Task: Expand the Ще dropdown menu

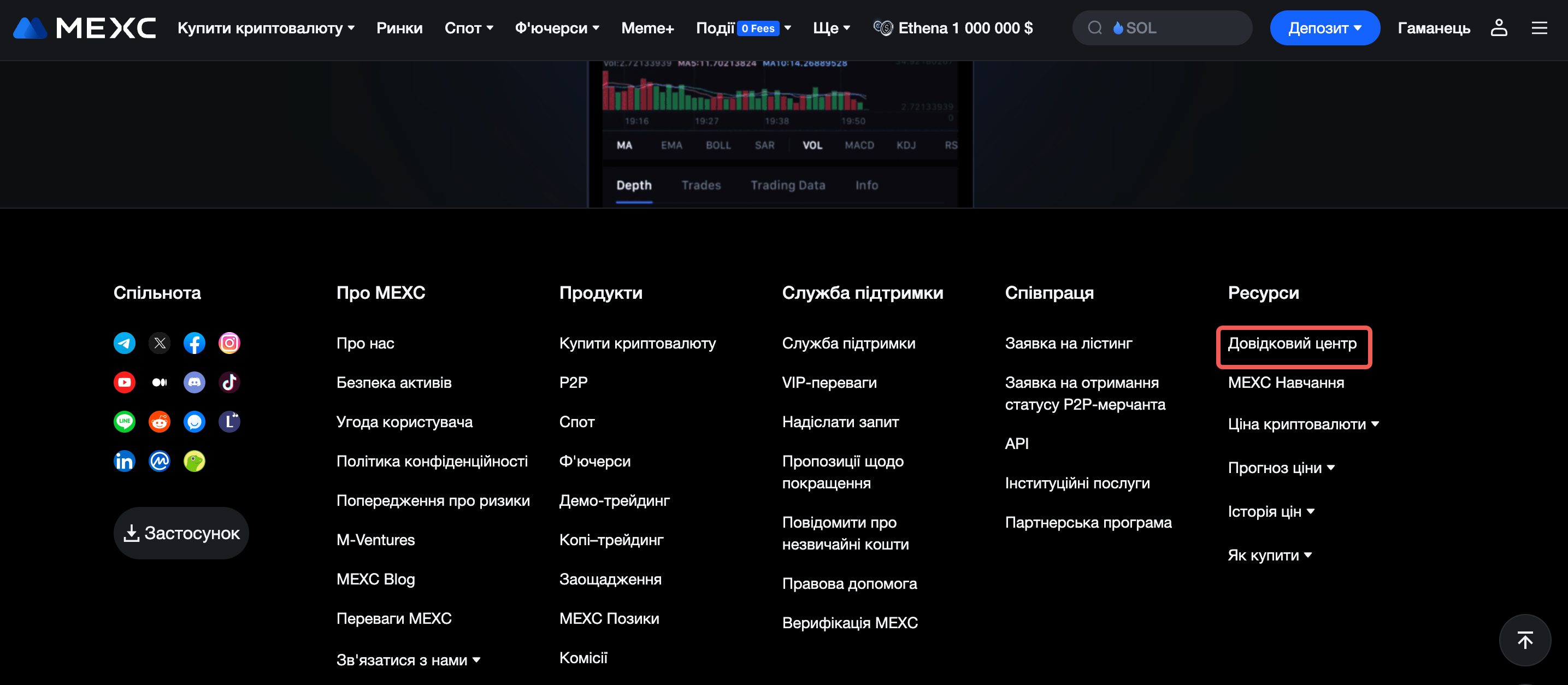Action: click(832, 28)
